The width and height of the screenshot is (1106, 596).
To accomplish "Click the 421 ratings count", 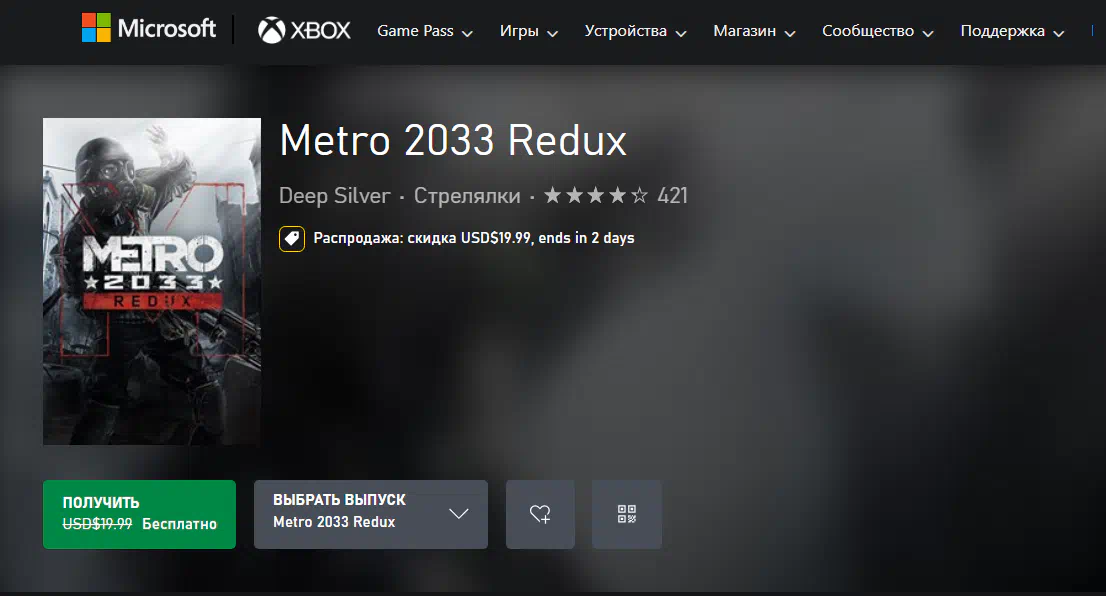I will 672,195.
